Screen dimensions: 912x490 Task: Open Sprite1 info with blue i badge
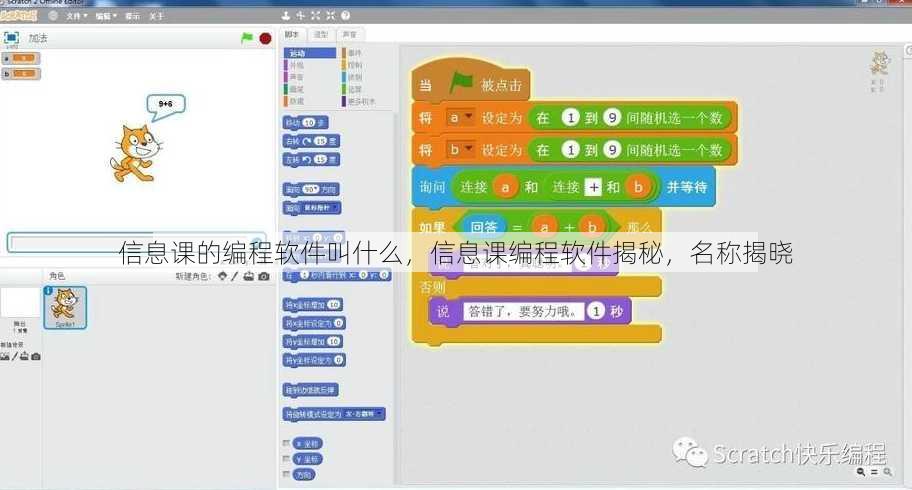48,290
